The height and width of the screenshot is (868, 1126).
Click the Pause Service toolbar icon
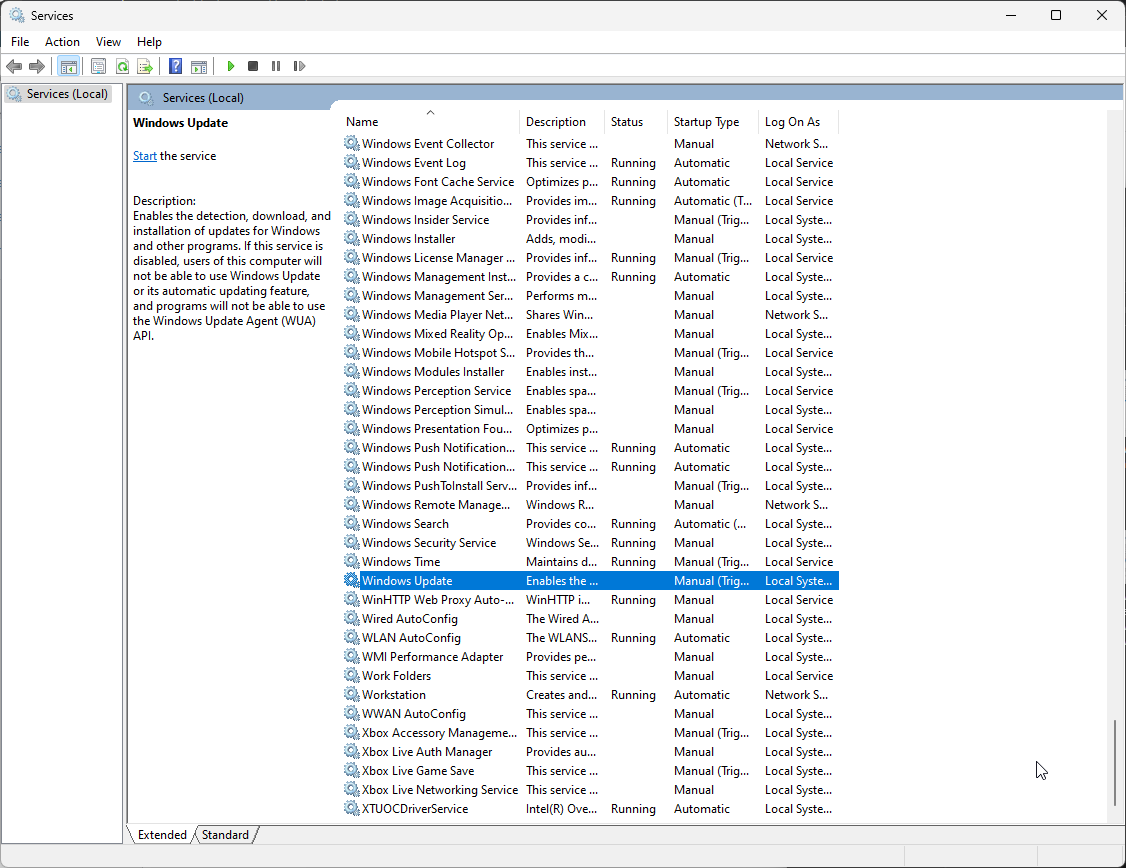(x=276, y=66)
